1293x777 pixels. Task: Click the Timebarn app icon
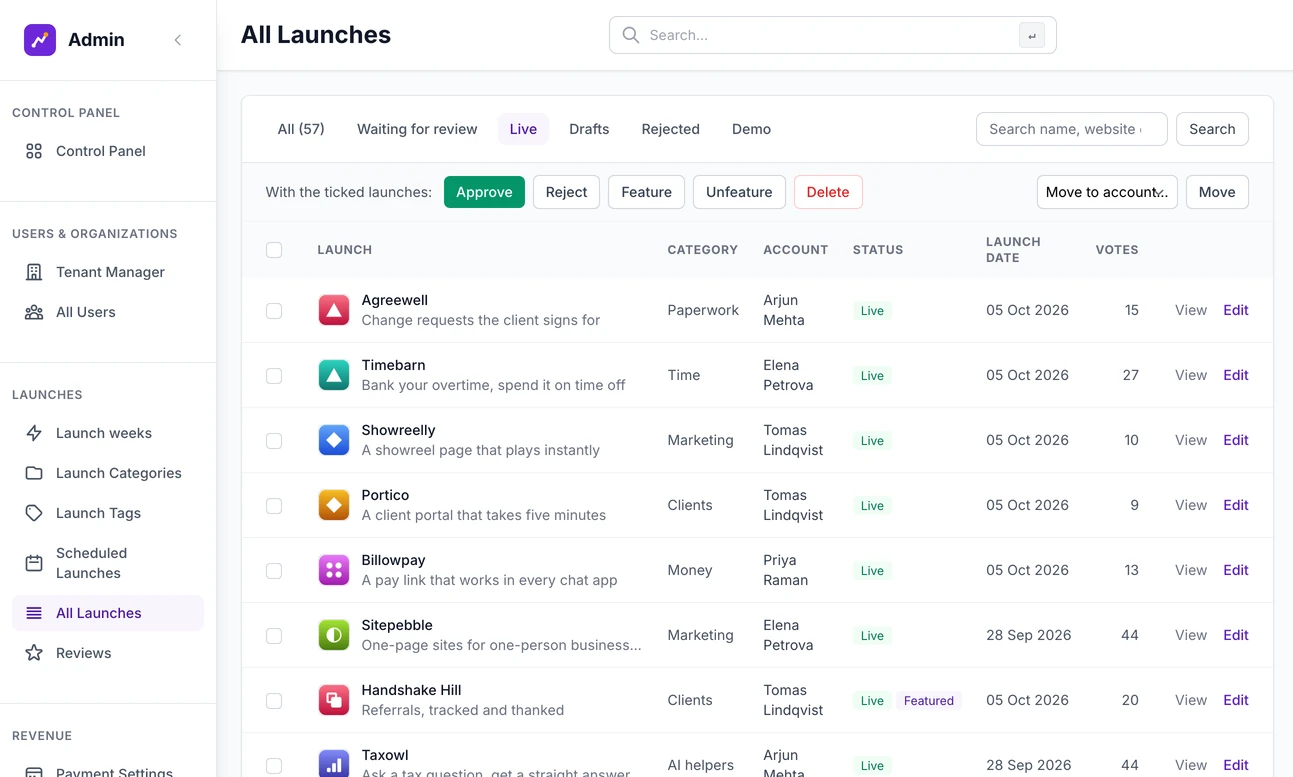(x=334, y=375)
